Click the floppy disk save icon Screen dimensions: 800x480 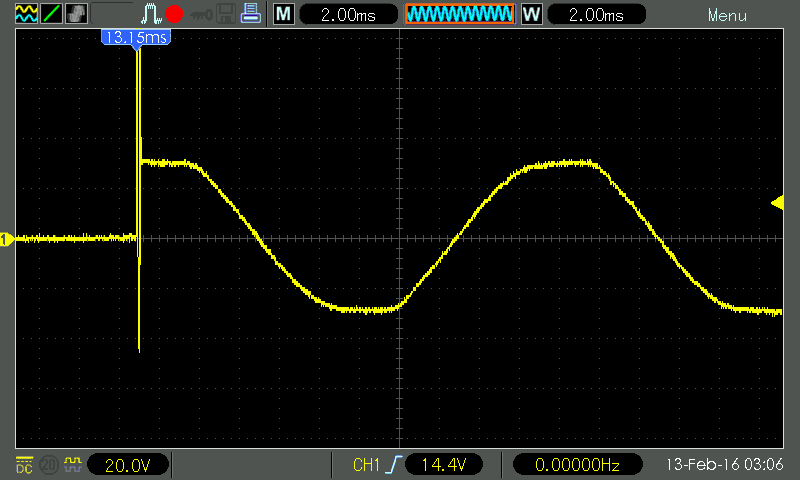coord(226,14)
